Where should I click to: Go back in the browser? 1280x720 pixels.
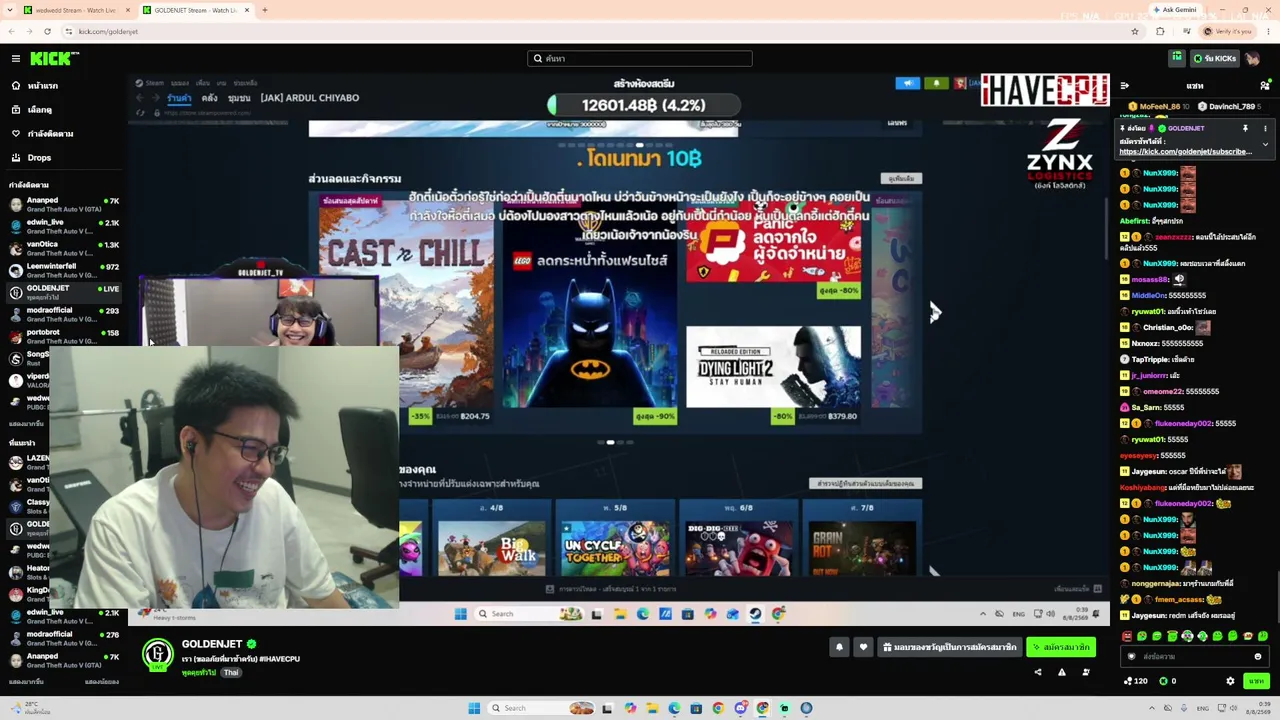click(x=11, y=31)
